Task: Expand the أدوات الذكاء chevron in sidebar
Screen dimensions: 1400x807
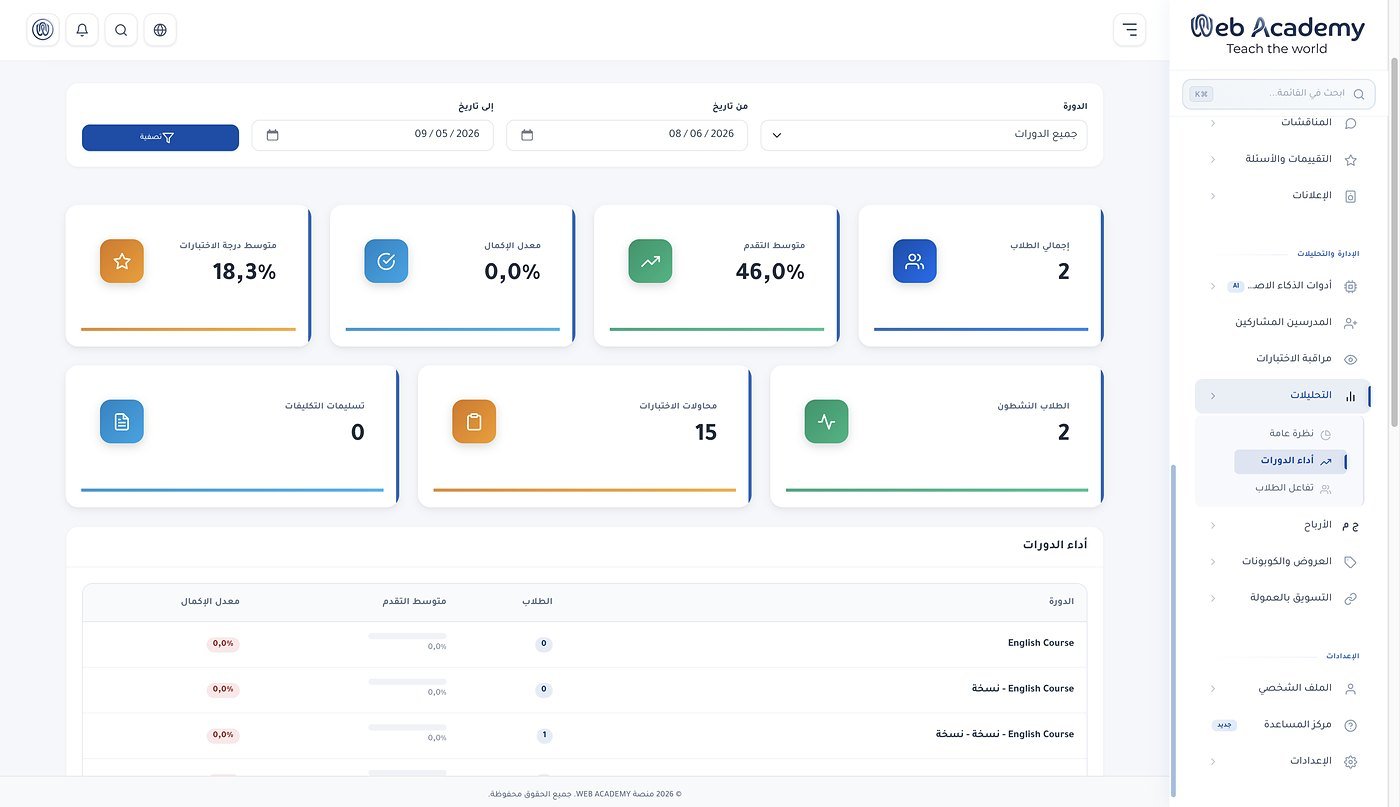Action: coord(1213,286)
